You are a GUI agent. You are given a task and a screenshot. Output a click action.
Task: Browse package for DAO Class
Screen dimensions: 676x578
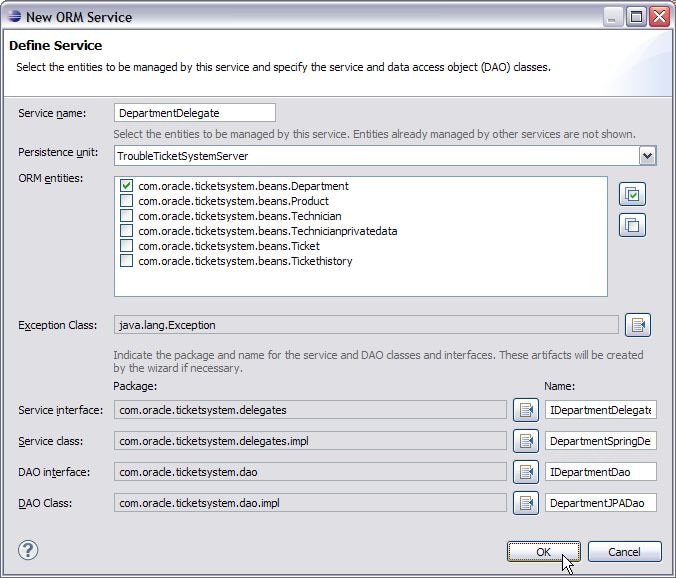click(x=526, y=503)
